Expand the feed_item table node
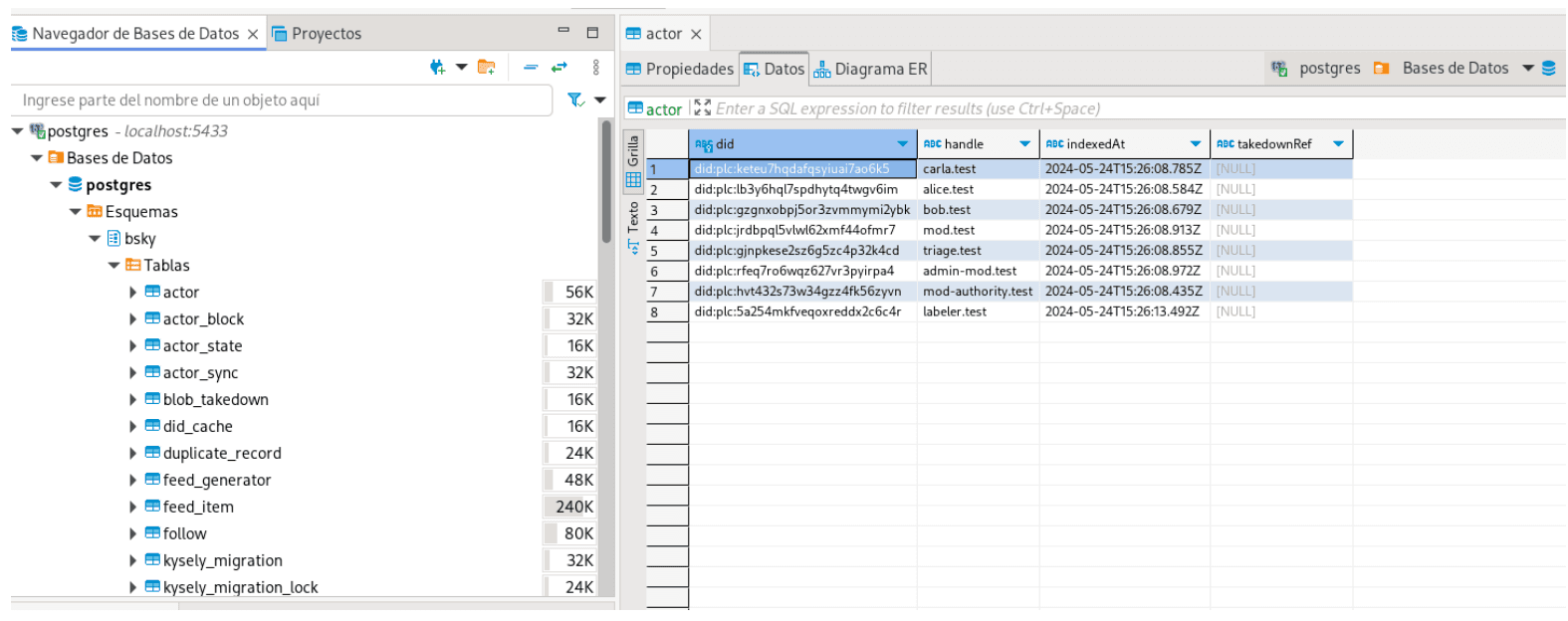The image size is (1568, 621). coord(133,507)
